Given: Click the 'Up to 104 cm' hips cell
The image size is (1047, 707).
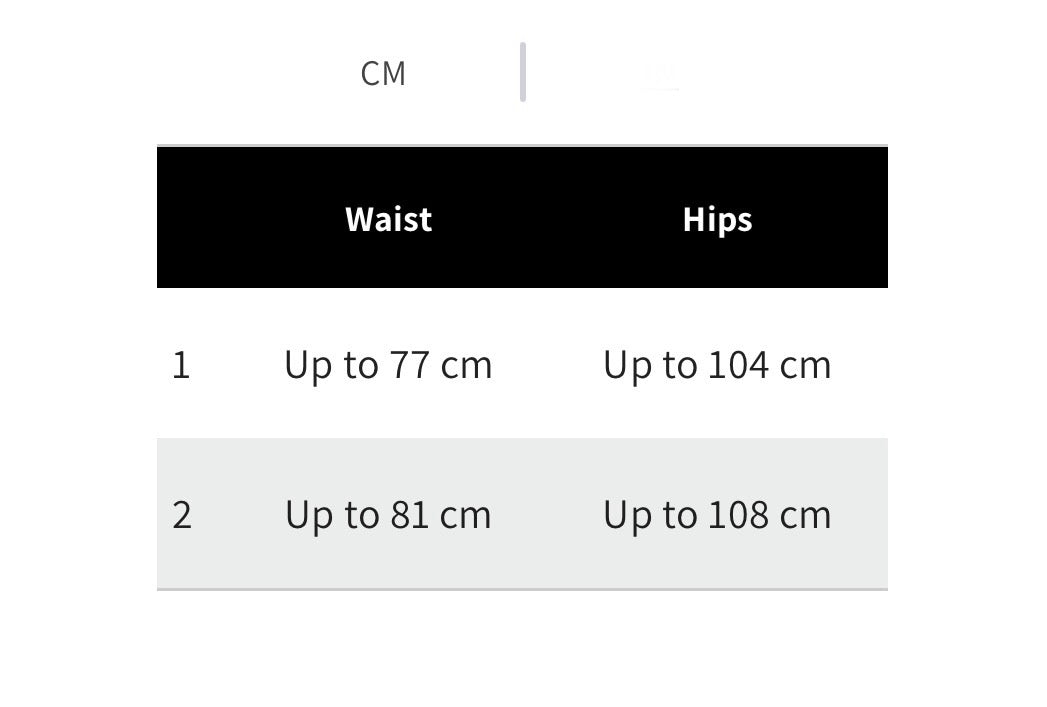Looking at the screenshot, I should 717,365.
